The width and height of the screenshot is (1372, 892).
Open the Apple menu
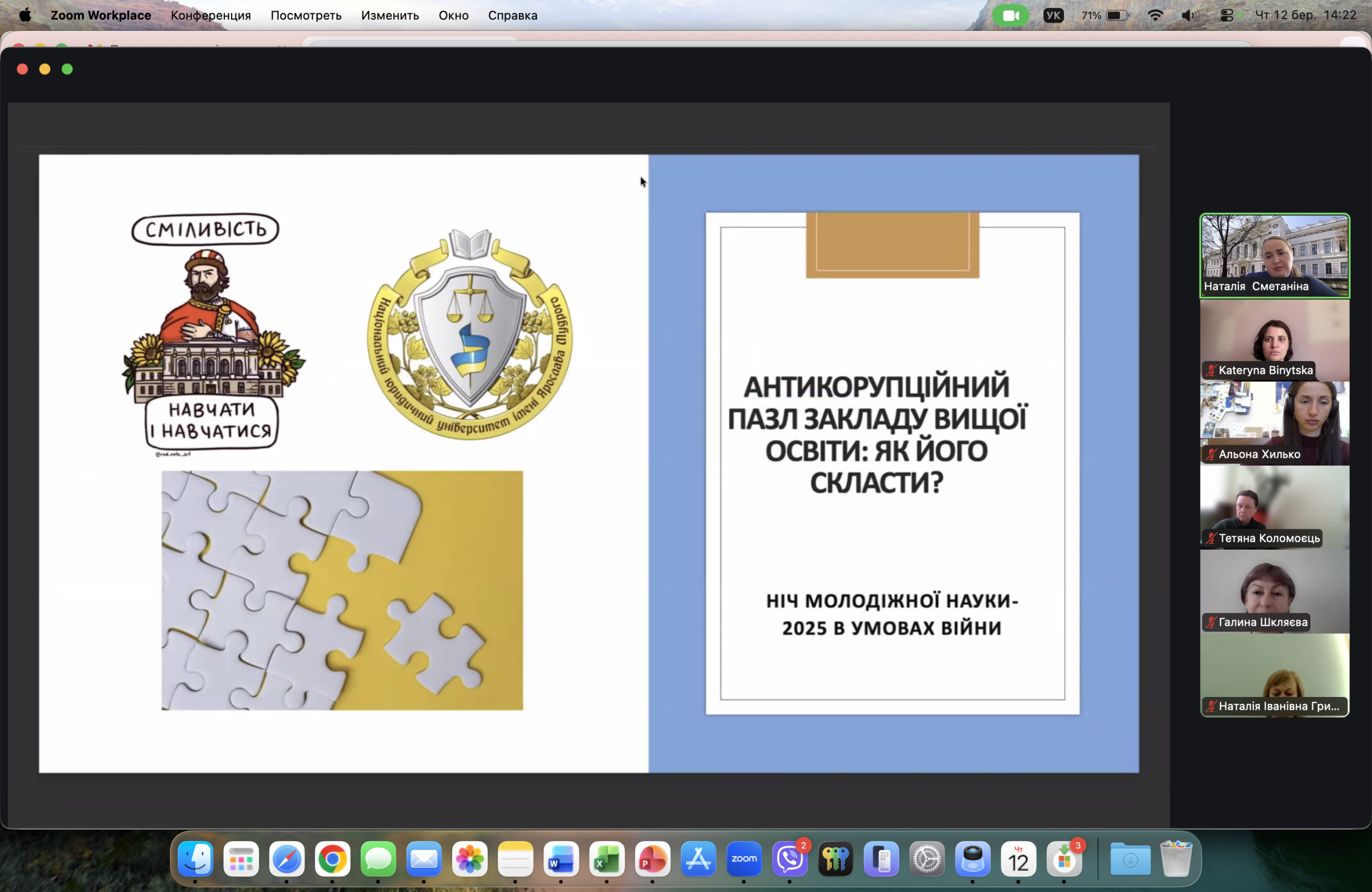pyautogui.click(x=25, y=16)
